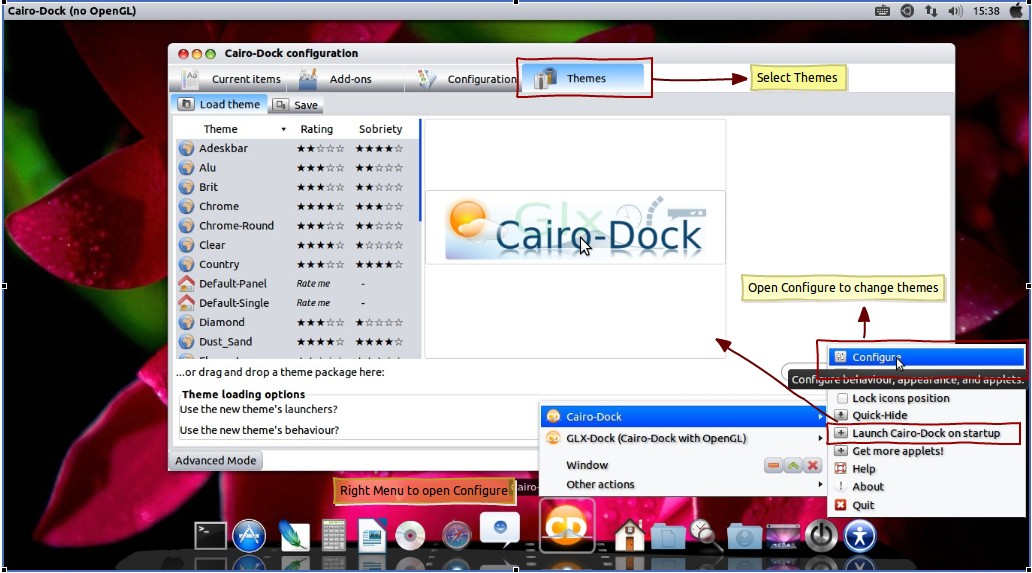Click the volume speaker icon in panel
This screenshot has width=1032, height=573.
tap(955, 11)
